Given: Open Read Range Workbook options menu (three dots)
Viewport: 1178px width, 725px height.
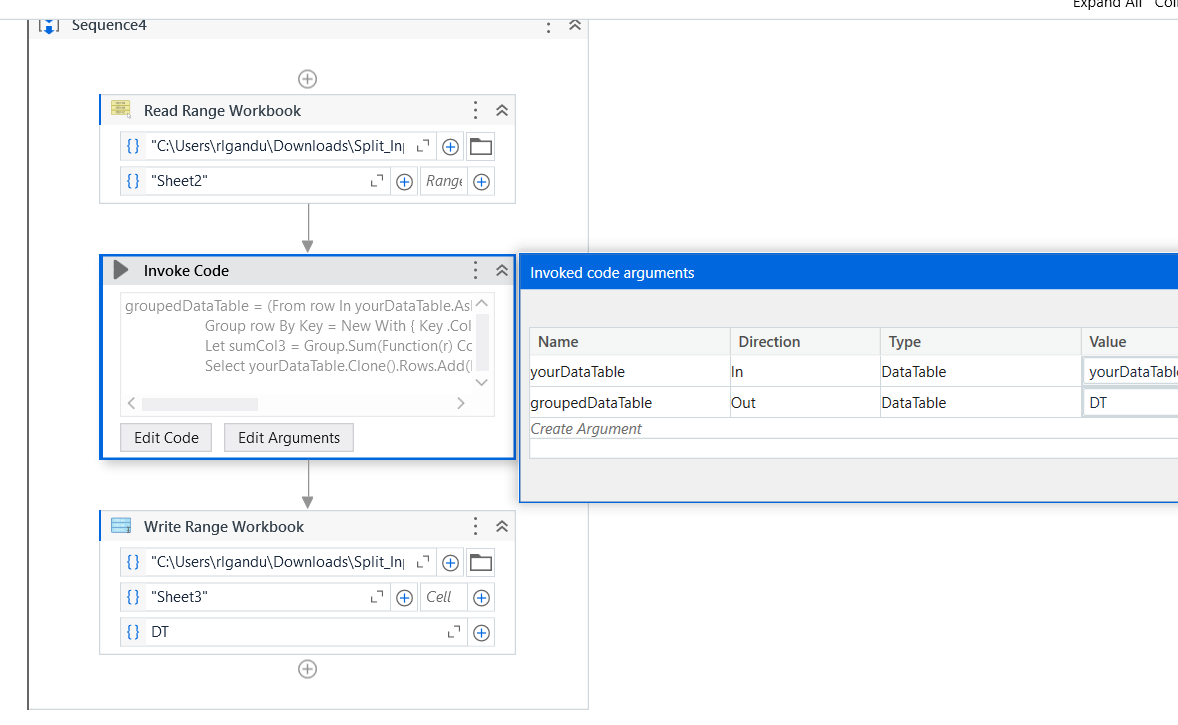Looking at the screenshot, I should 476,110.
